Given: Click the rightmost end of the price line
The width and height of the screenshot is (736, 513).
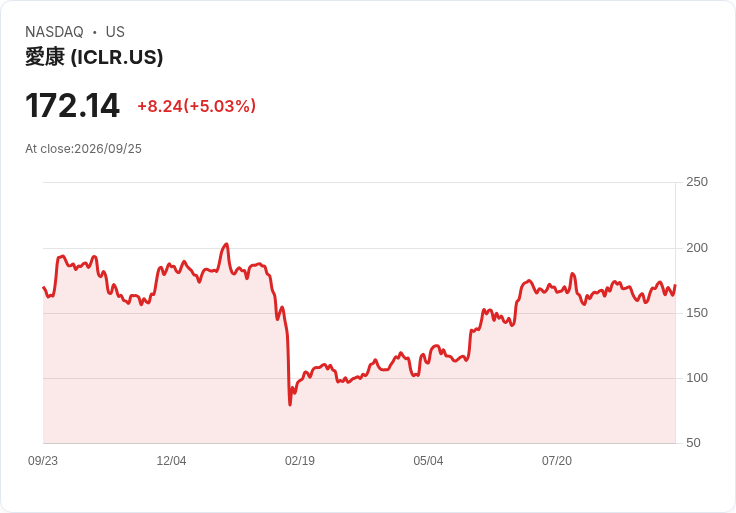Looking at the screenshot, I should (675, 285).
